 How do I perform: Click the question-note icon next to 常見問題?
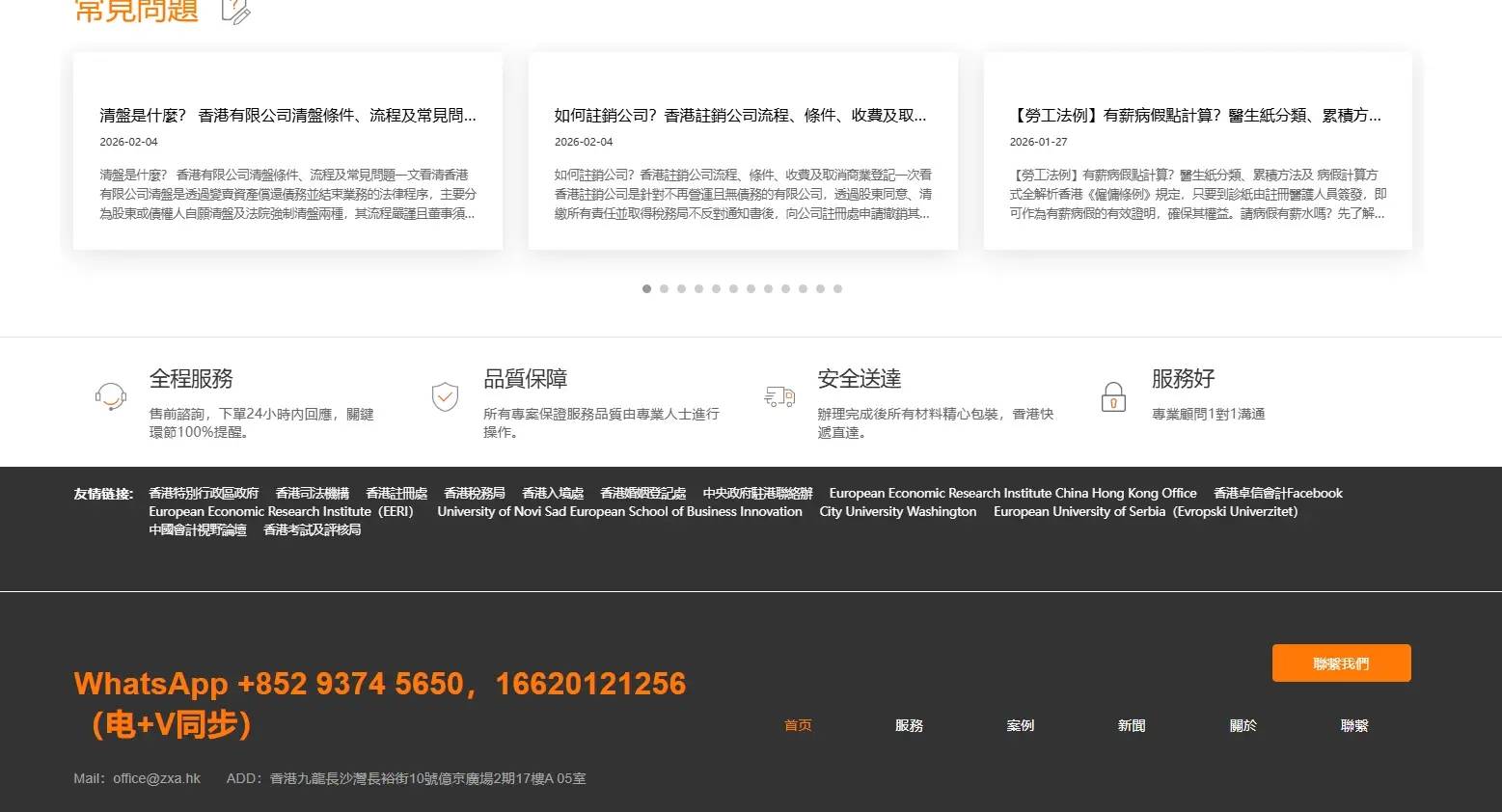click(235, 12)
